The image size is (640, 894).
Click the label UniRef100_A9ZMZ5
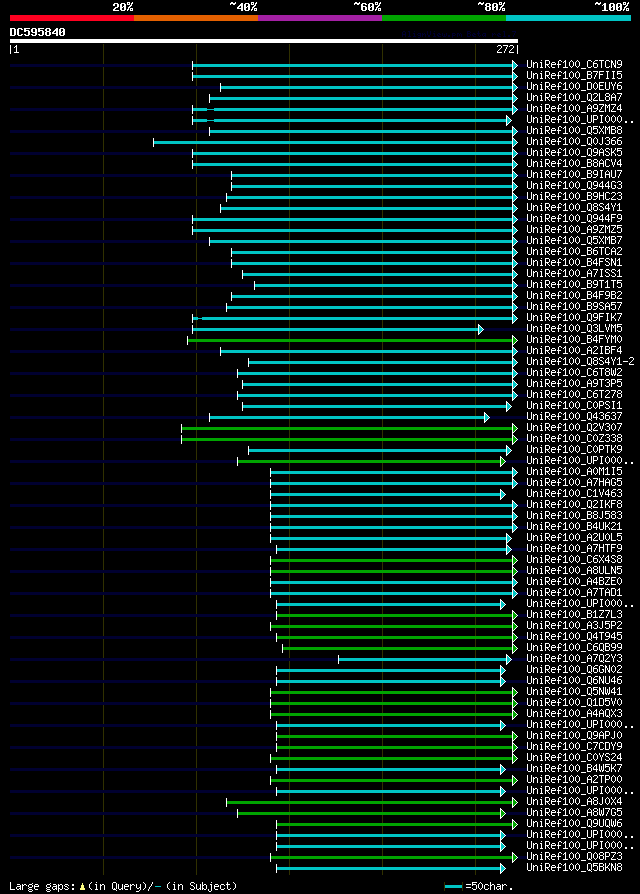pos(574,229)
